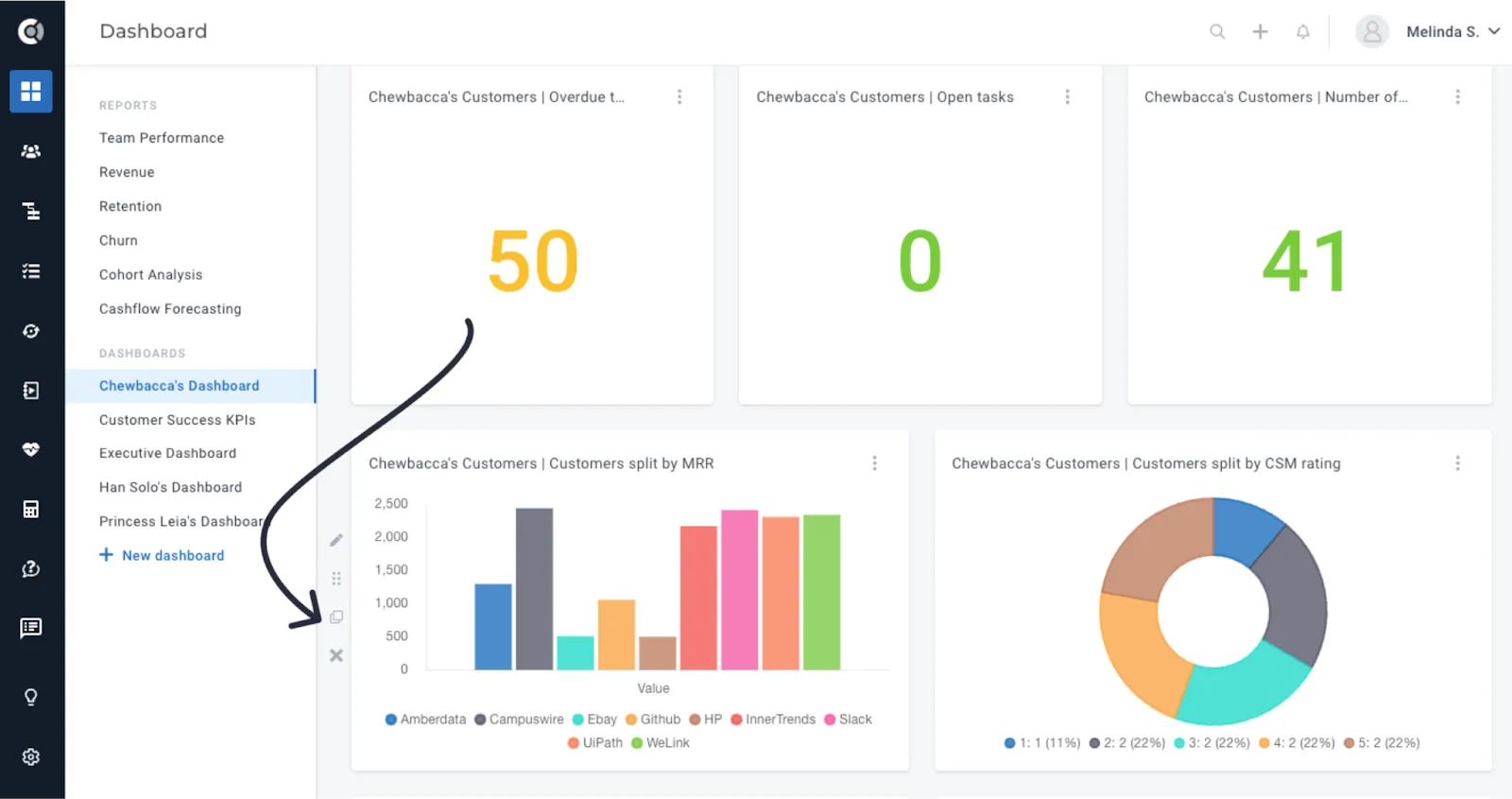
Task: Open the task checklist icon in sidebar
Action: click(31, 271)
